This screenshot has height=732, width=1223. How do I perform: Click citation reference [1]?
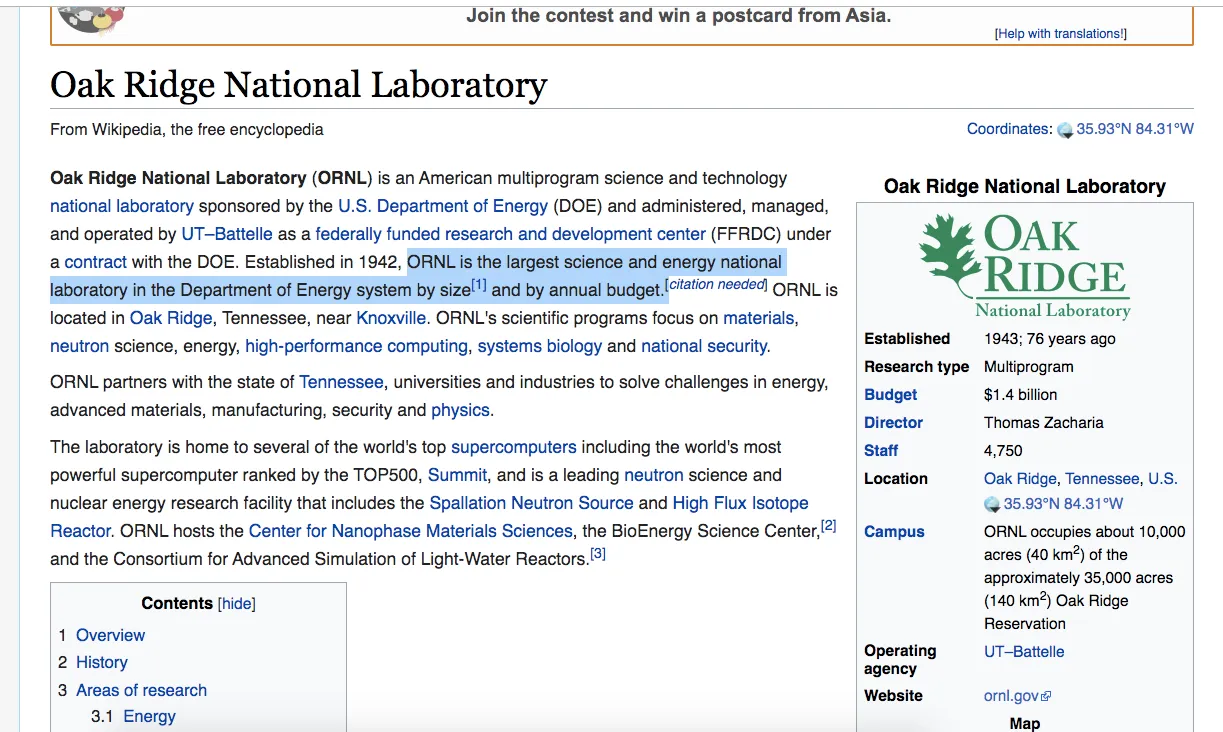point(479,286)
